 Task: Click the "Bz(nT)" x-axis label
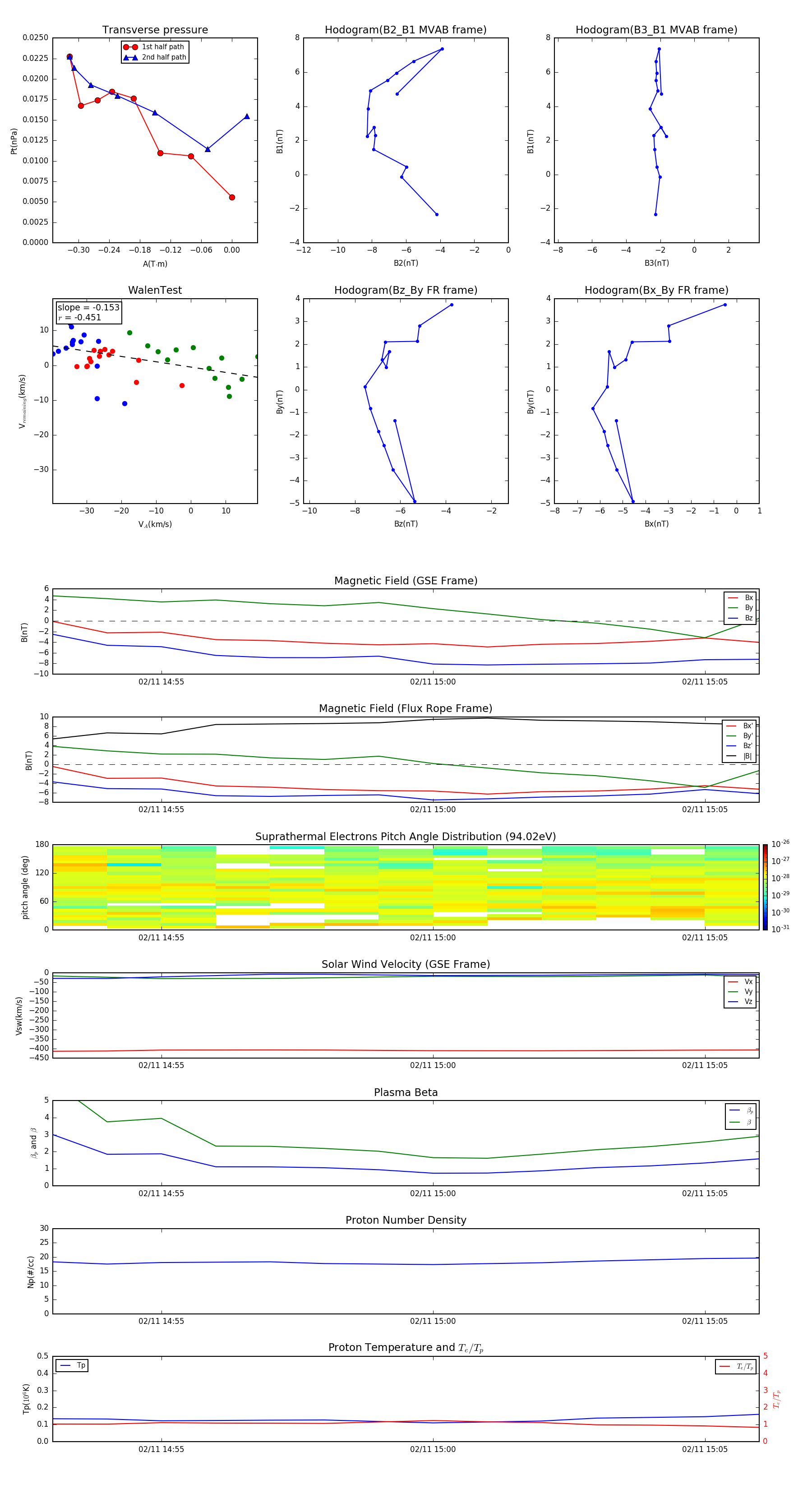(406, 524)
